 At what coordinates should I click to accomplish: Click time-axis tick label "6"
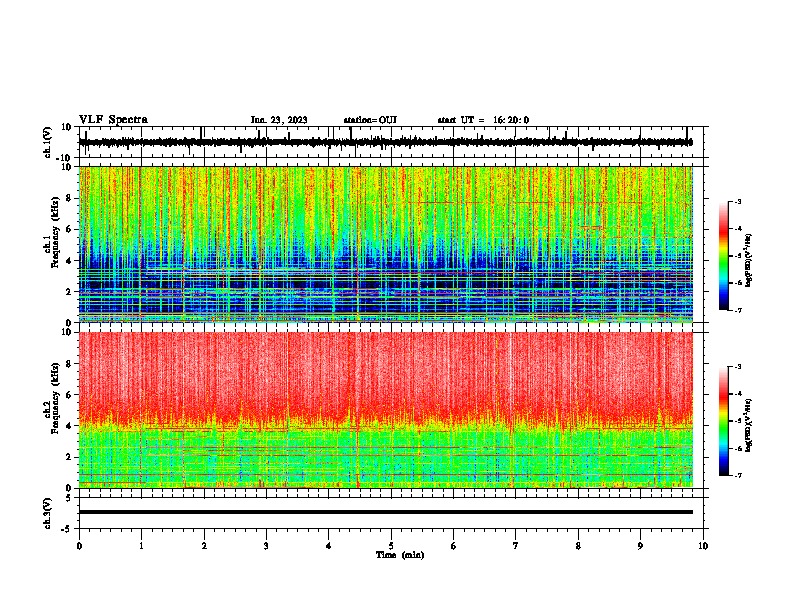click(x=454, y=546)
